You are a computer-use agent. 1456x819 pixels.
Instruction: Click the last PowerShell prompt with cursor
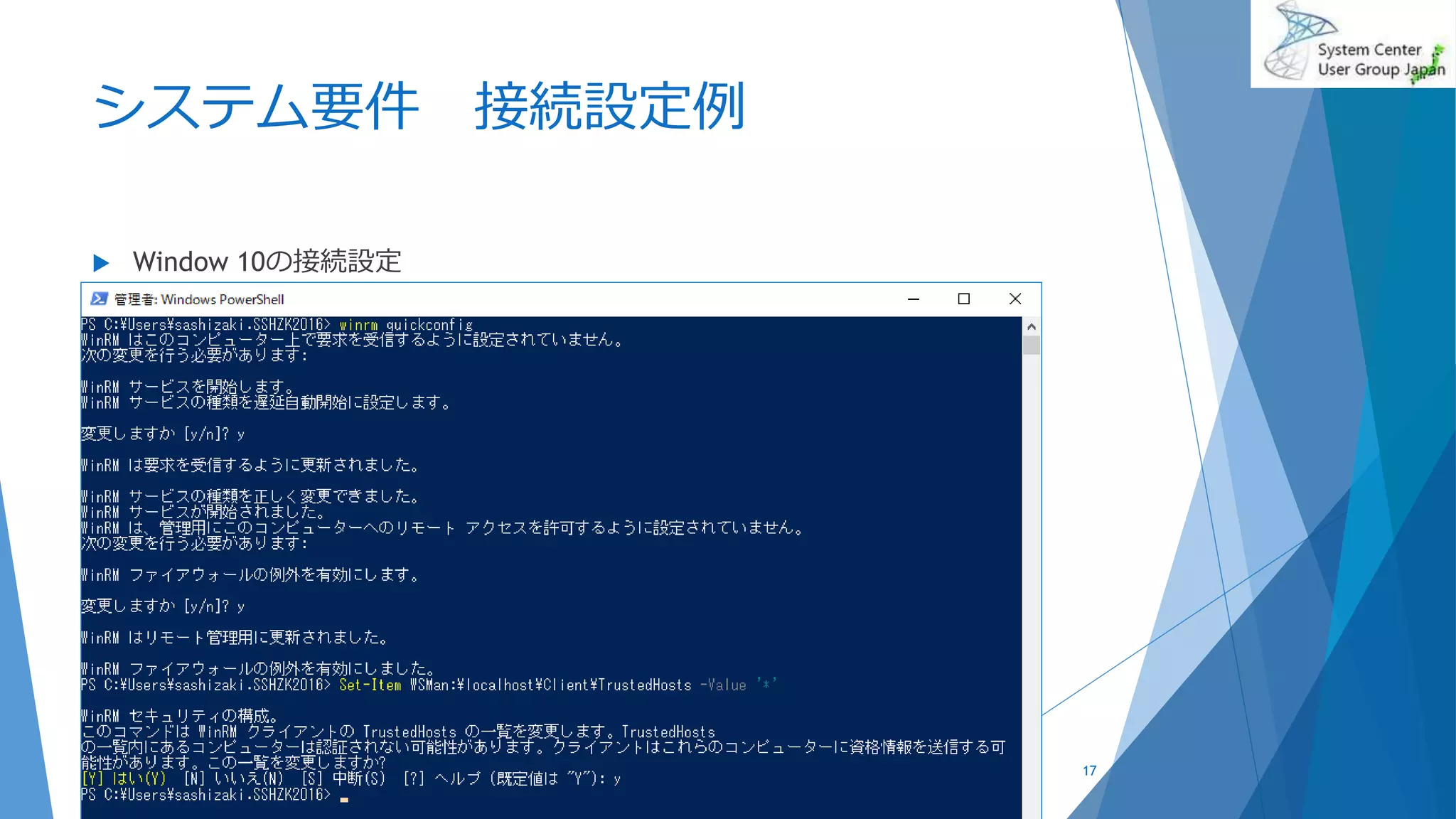(215, 795)
